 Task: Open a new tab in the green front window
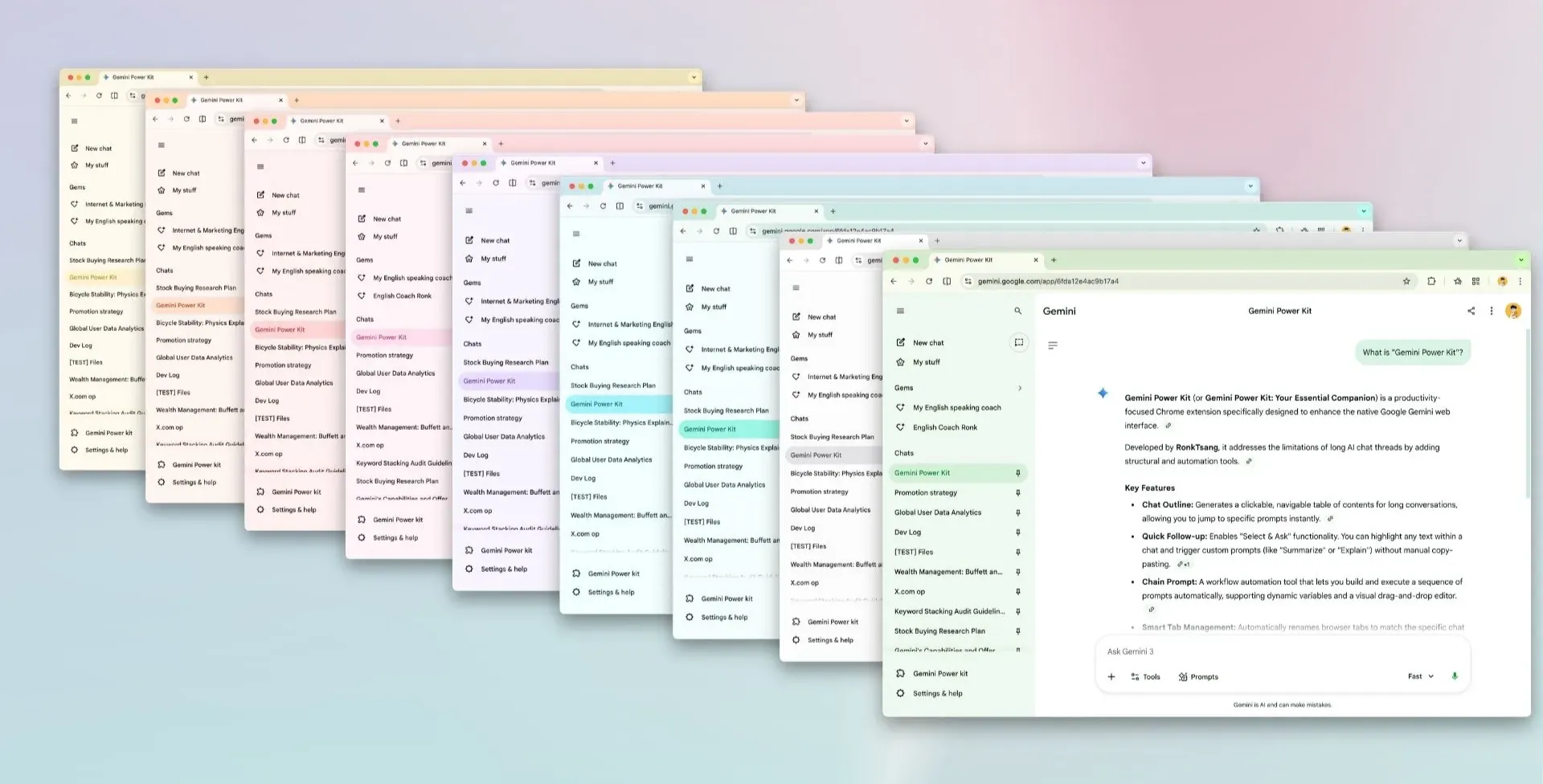pos(1054,259)
